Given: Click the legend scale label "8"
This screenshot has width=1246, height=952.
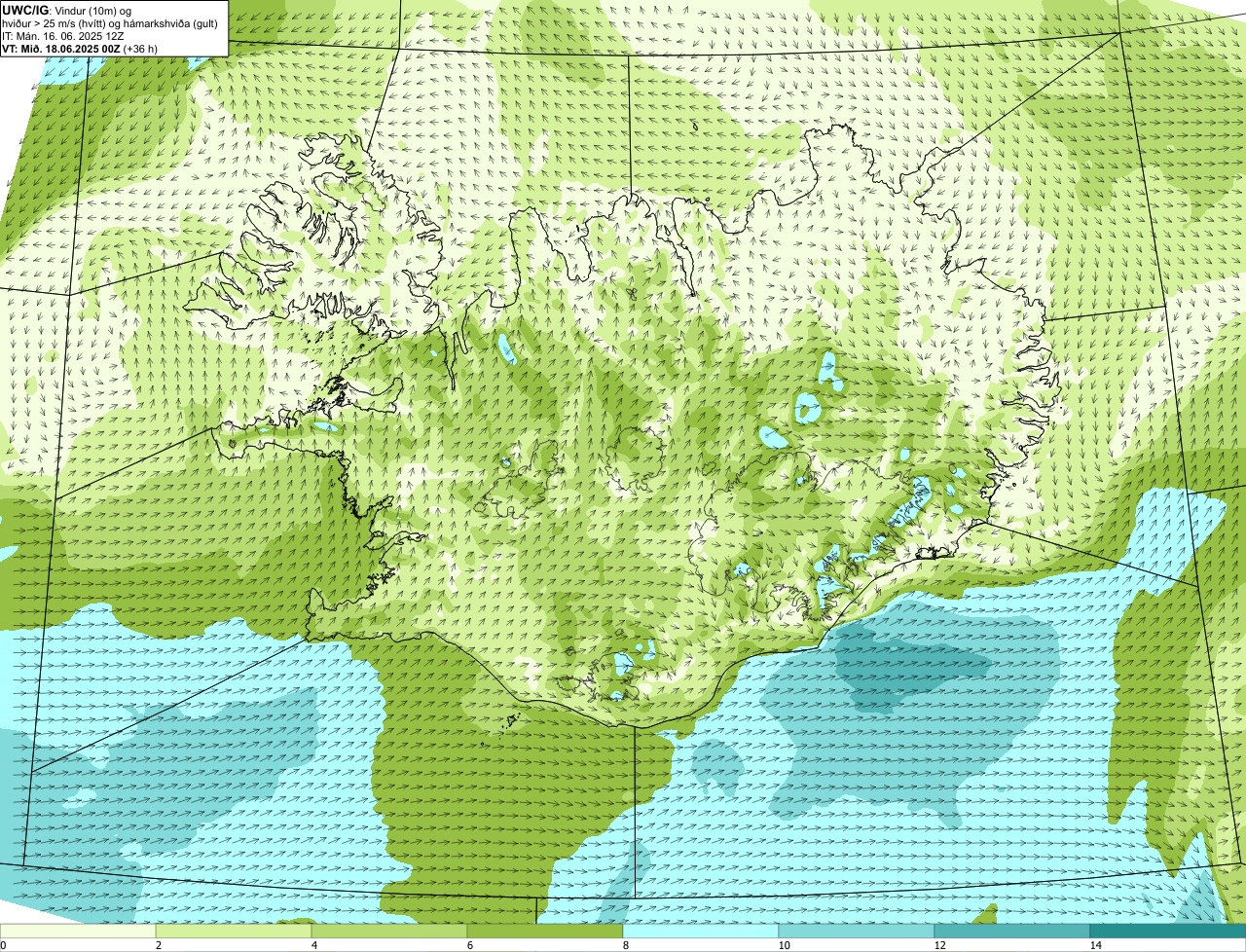Looking at the screenshot, I should click(x=624, y=945).
